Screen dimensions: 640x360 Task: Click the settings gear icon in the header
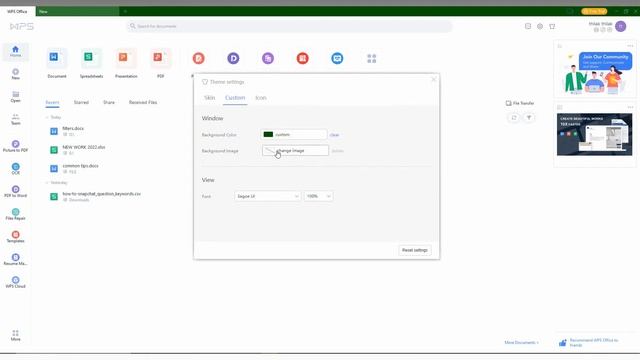click(540, 26)
